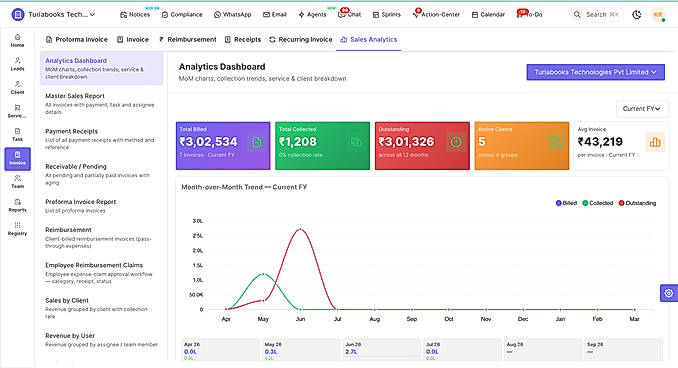Switch to the Receipts tab
Image resolution: width=678 pixels, height=368 pixels.
click(243, 39)
